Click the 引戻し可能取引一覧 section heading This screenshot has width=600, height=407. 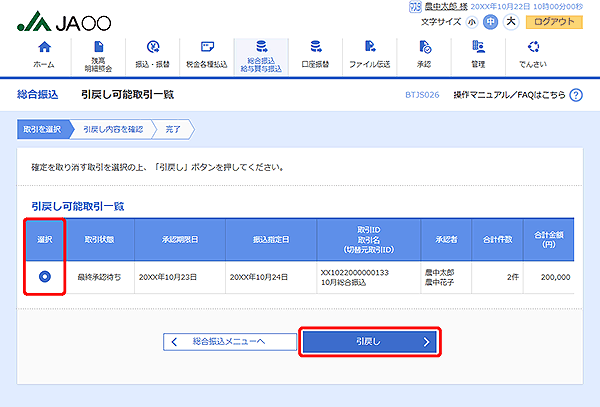click(78, 207)
